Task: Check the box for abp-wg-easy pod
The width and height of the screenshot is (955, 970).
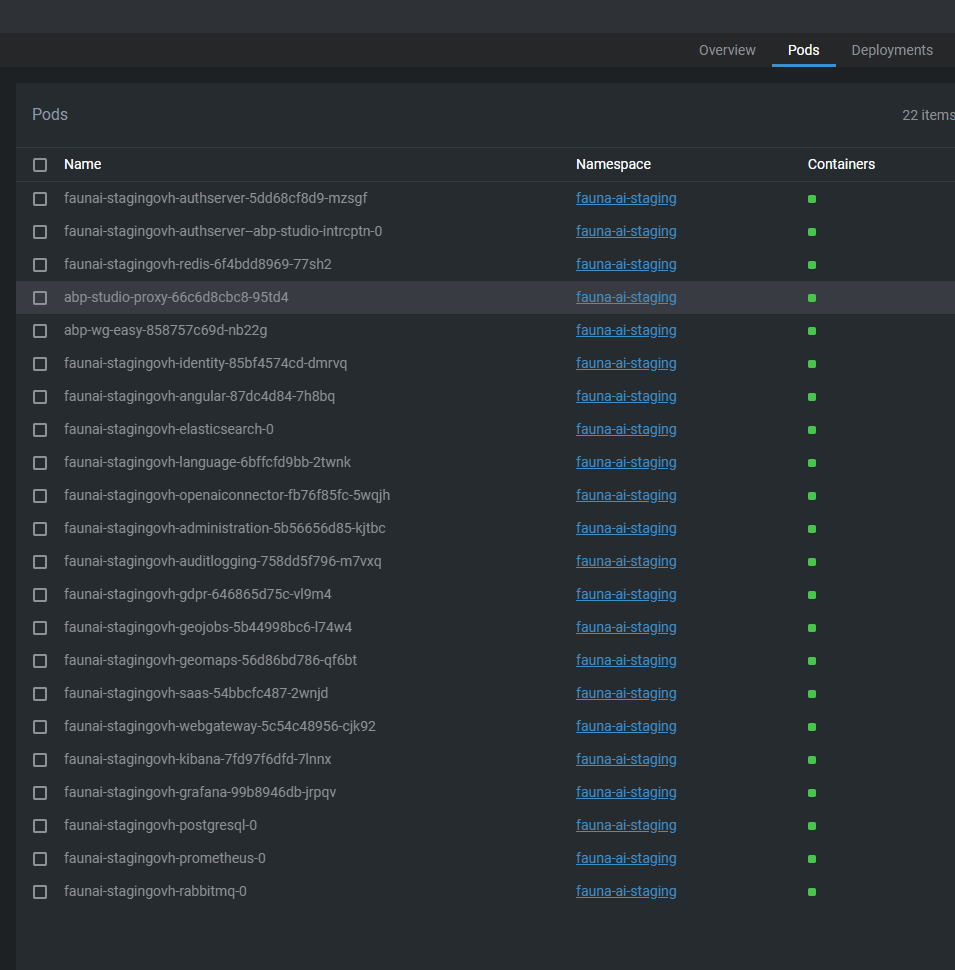Action: click(x=40, y=331)
